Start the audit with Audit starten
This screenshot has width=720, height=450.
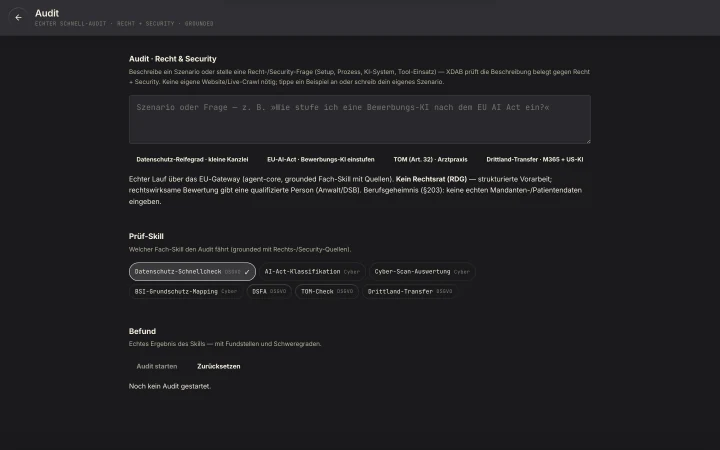tap(157, 366)
